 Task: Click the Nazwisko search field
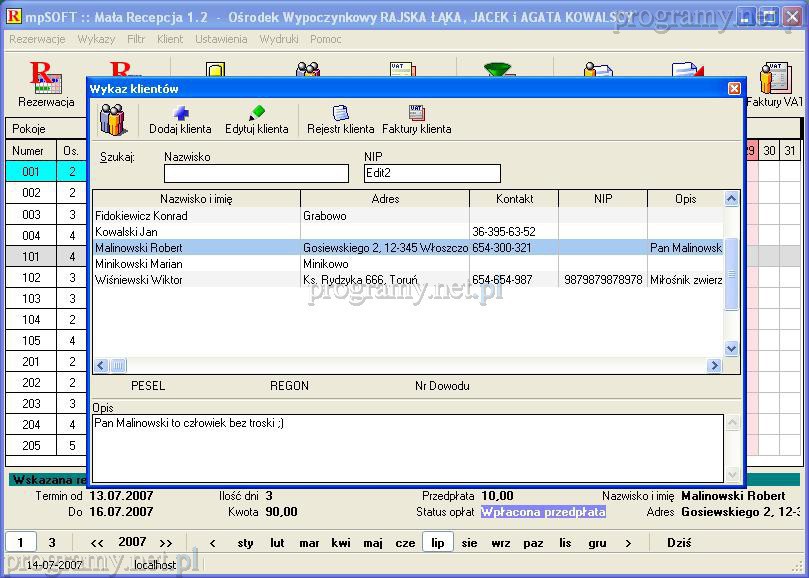pos(256,174)
